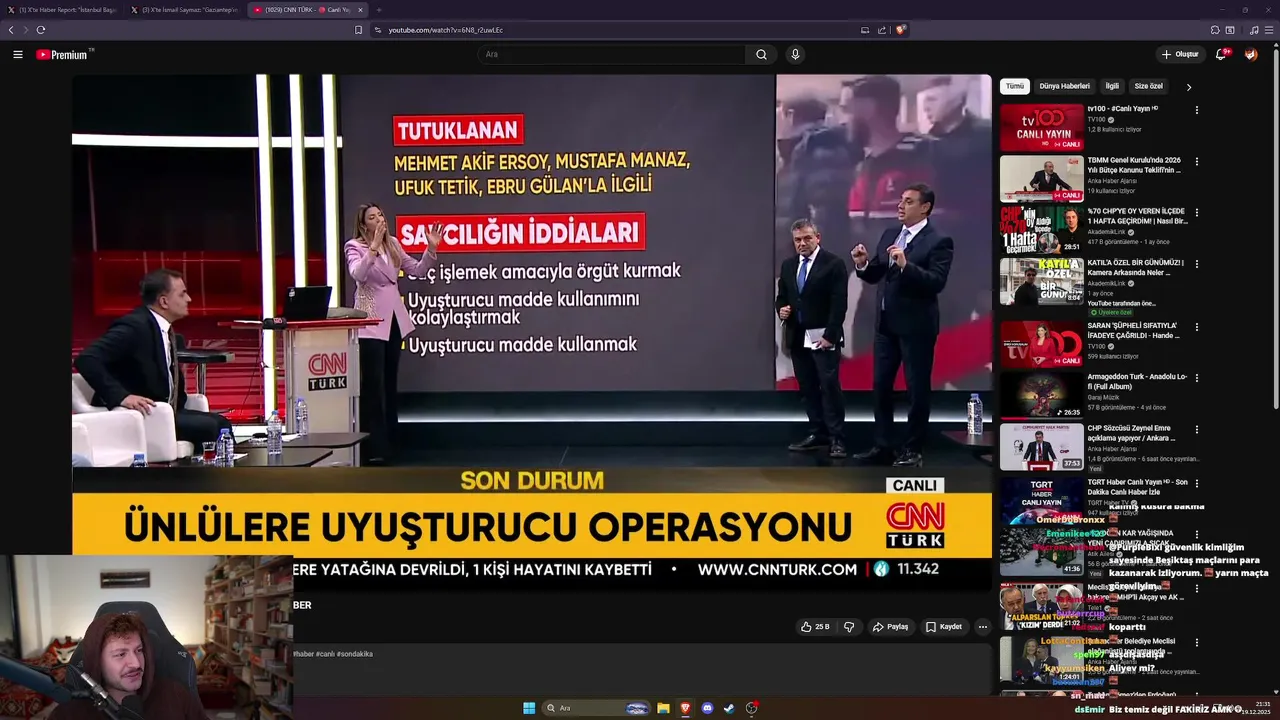Open the YouTube hamburger guide menu
The image size is (1280, 720).
pos(18,55)
